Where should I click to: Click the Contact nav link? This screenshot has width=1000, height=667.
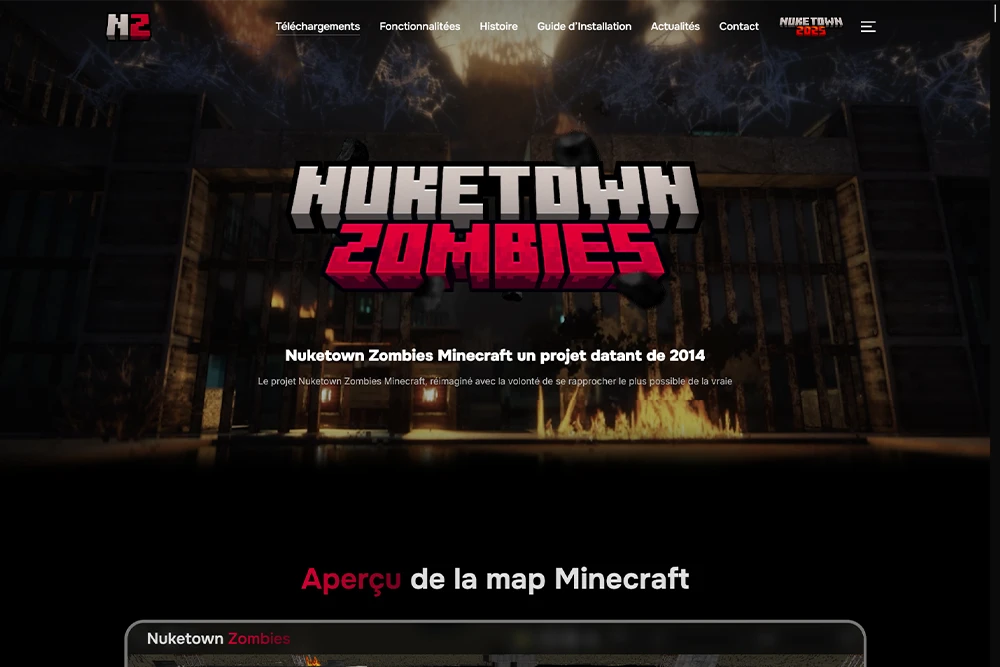coord(739,27)
